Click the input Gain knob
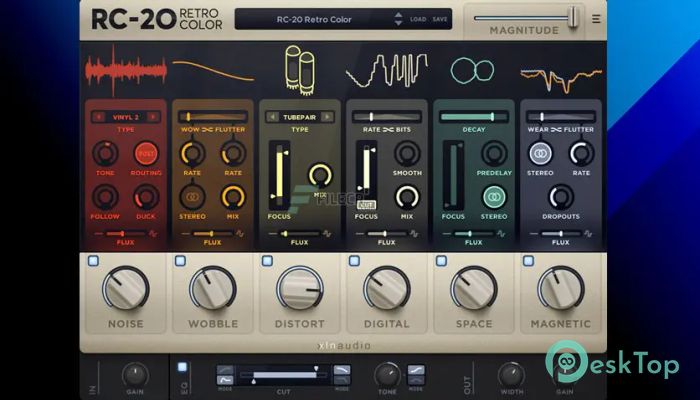 pyautogui.click(x=135, y=374)
